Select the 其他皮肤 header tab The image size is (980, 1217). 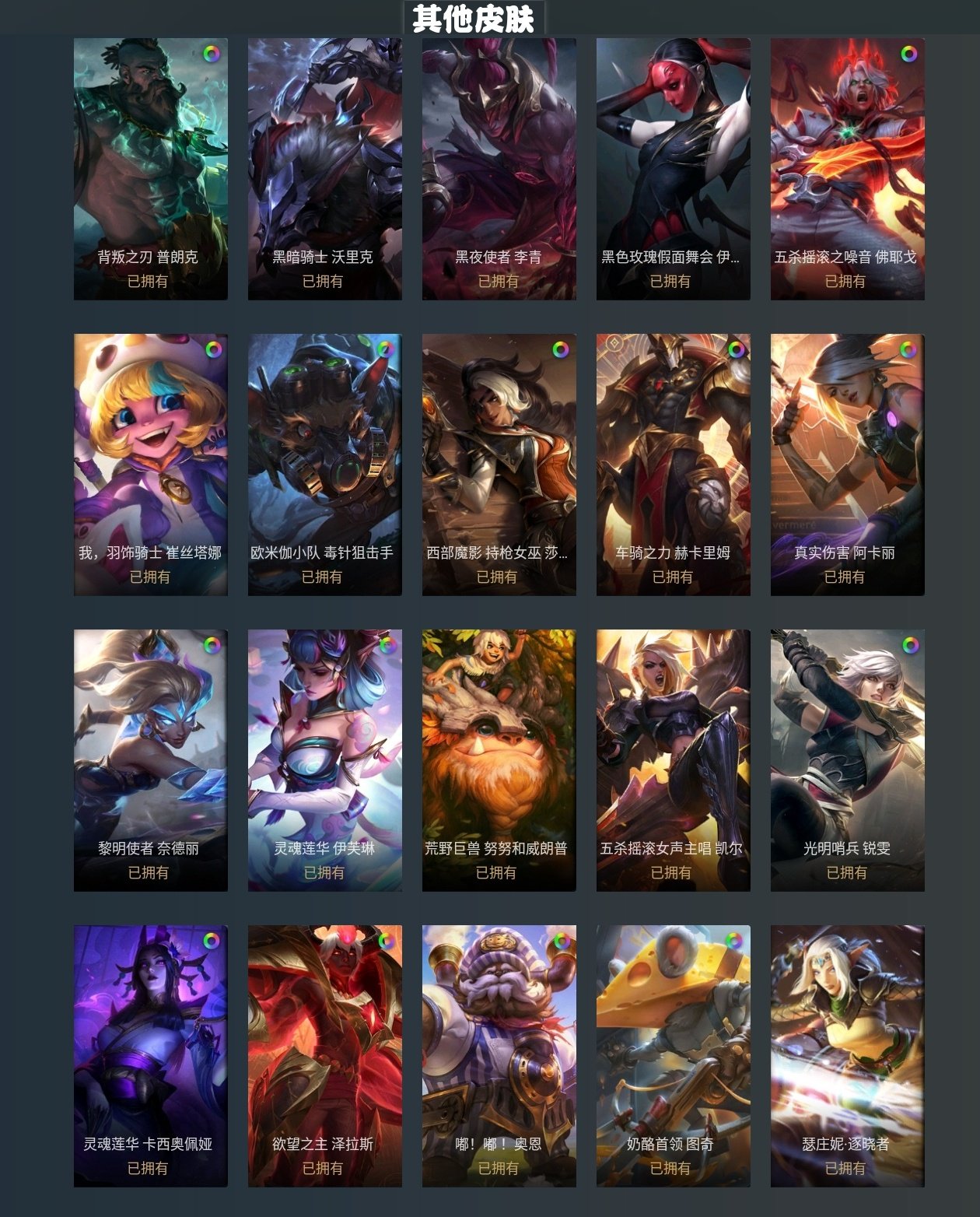(474, 19)
